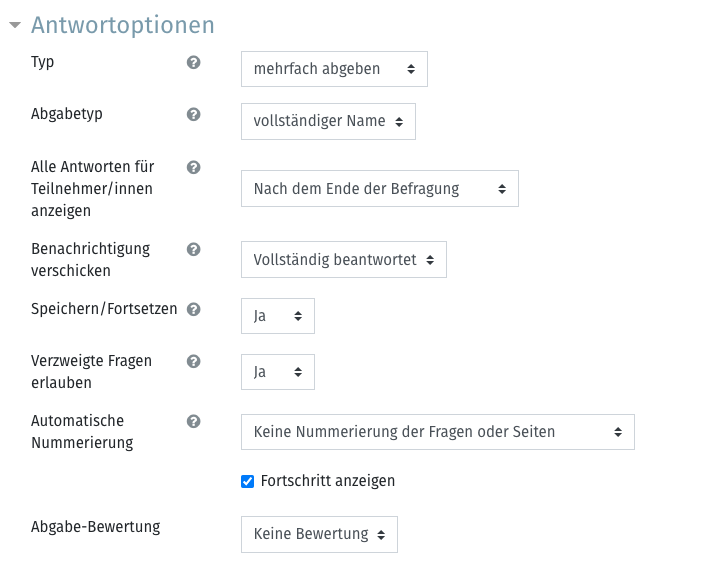Image resolution: width=725 pixels, height=568 pixels.
Task: Click the Abgabe-Bewertung field label
Action: [96, 527]
